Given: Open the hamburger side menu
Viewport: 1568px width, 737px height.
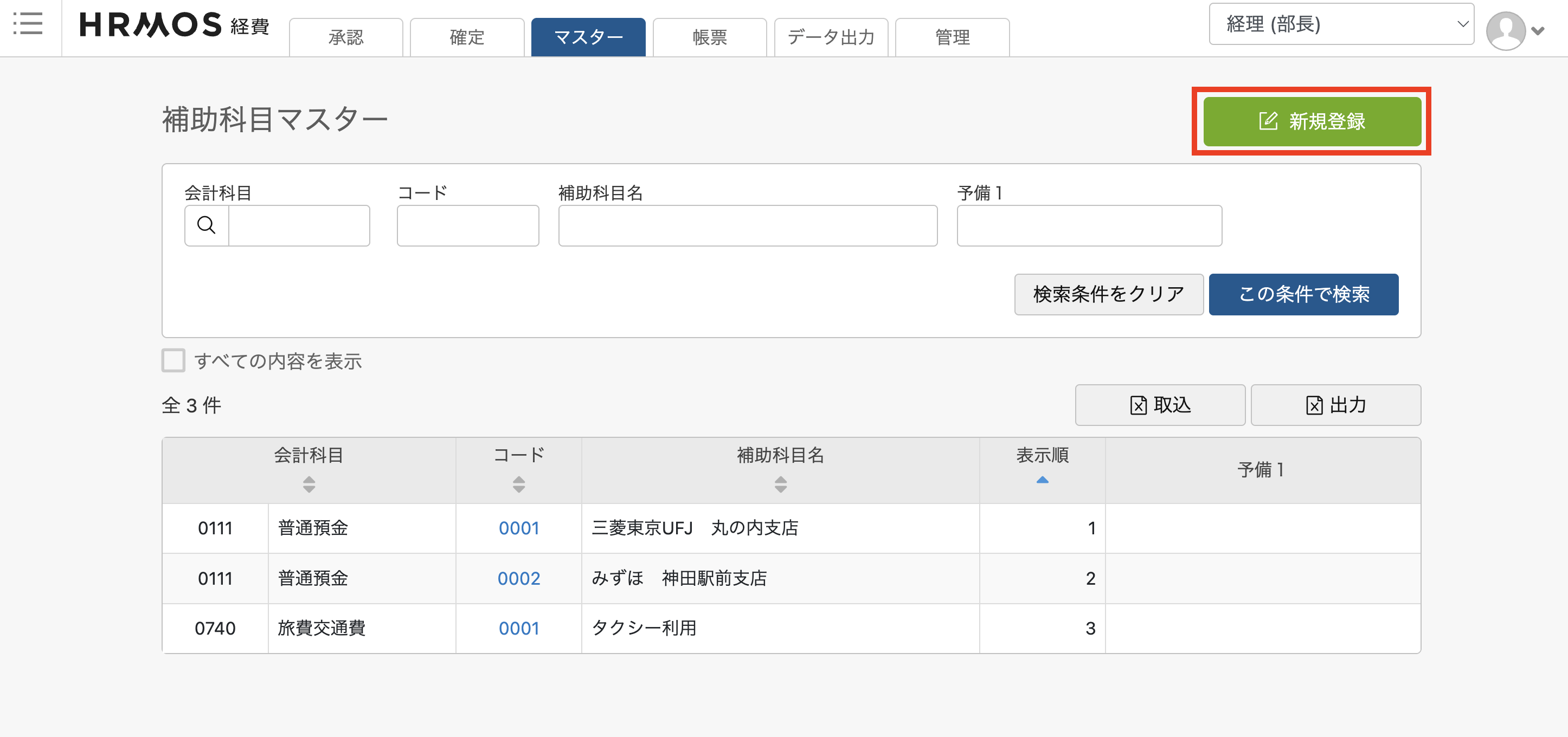Looking at the screenshot, I should point(28,24).
